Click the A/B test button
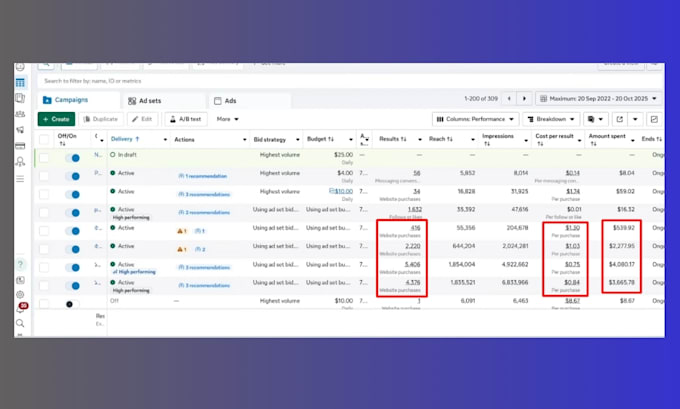 click(x=186, y=119)
